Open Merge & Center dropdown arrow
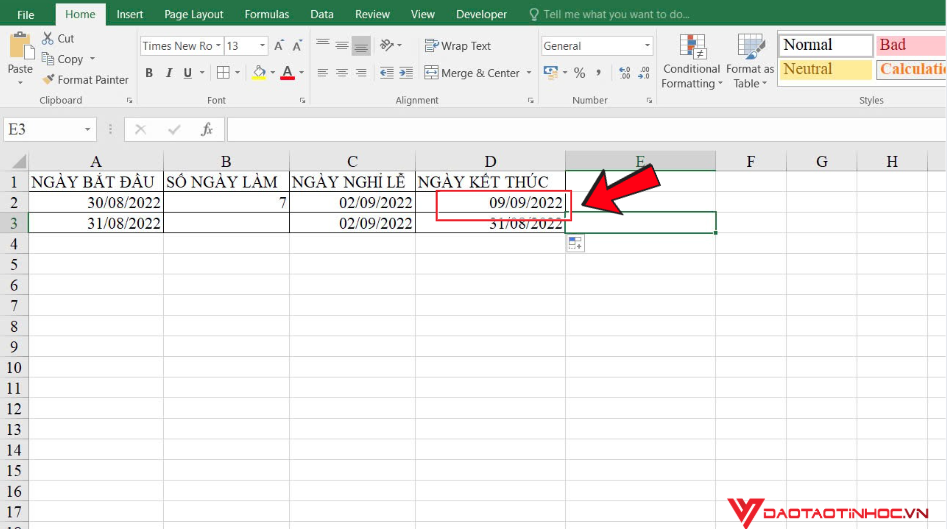This screenshot has height=529, width=947. click(x=529, y=73)
